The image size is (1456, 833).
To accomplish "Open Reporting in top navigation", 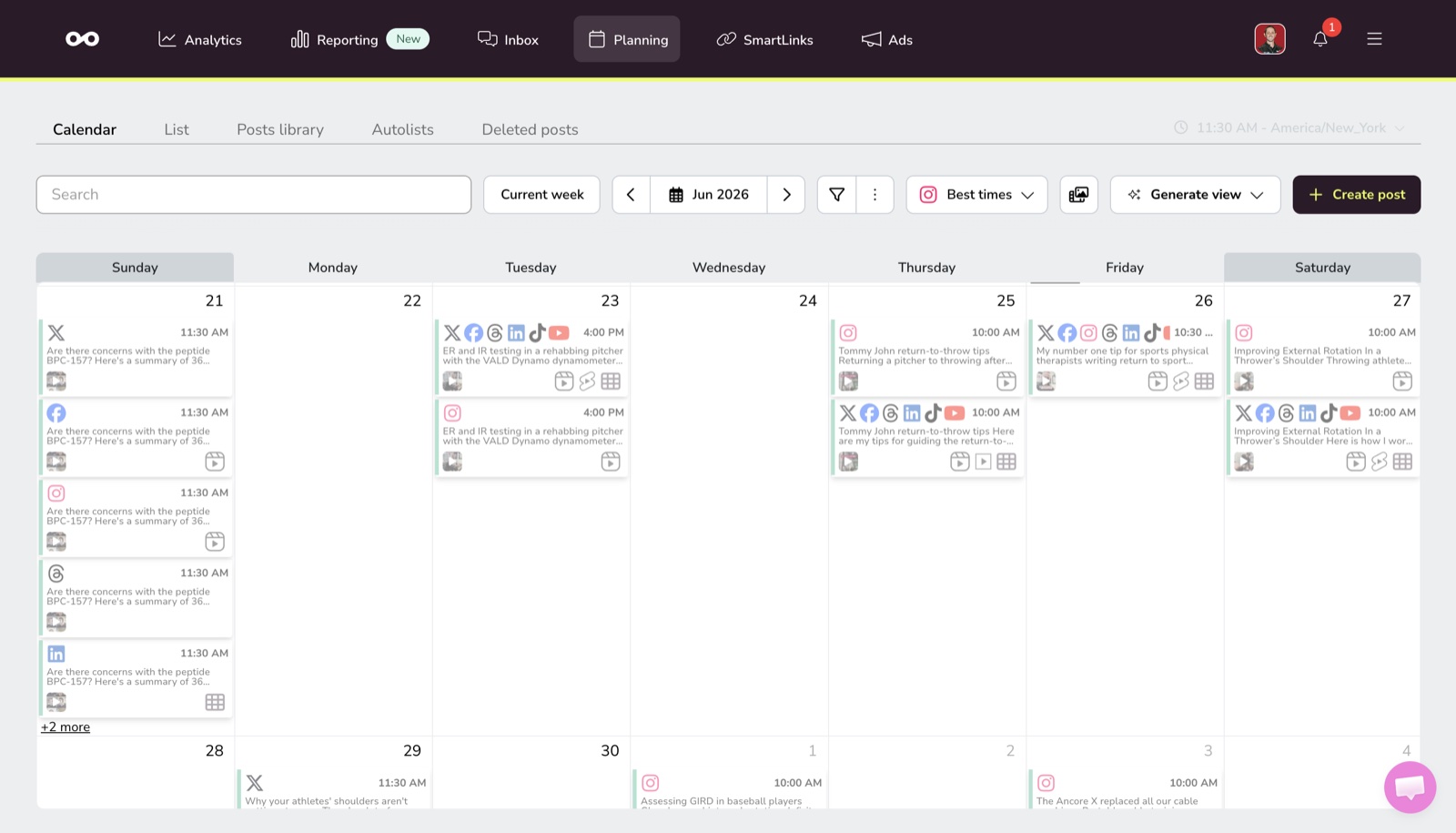I will tap(359, 40).
